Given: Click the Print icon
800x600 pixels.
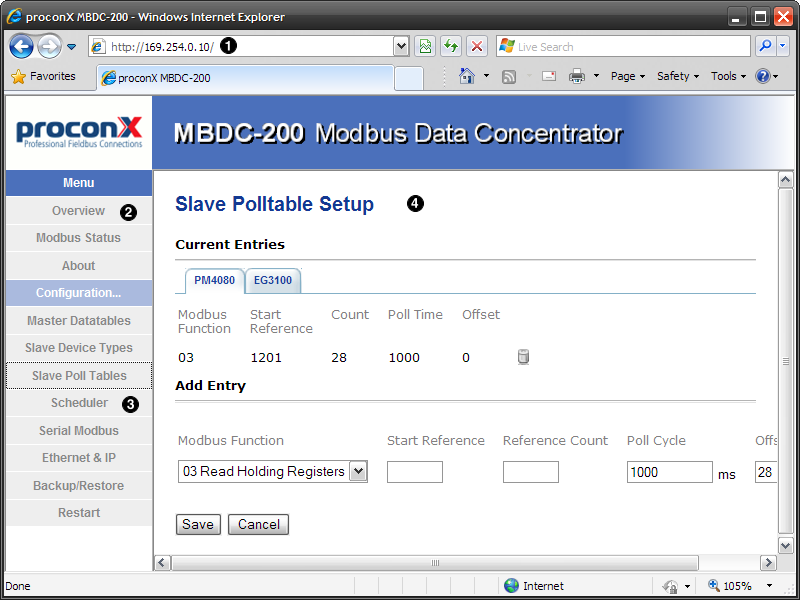Looking at the screenshot, I should pos(577,76).
